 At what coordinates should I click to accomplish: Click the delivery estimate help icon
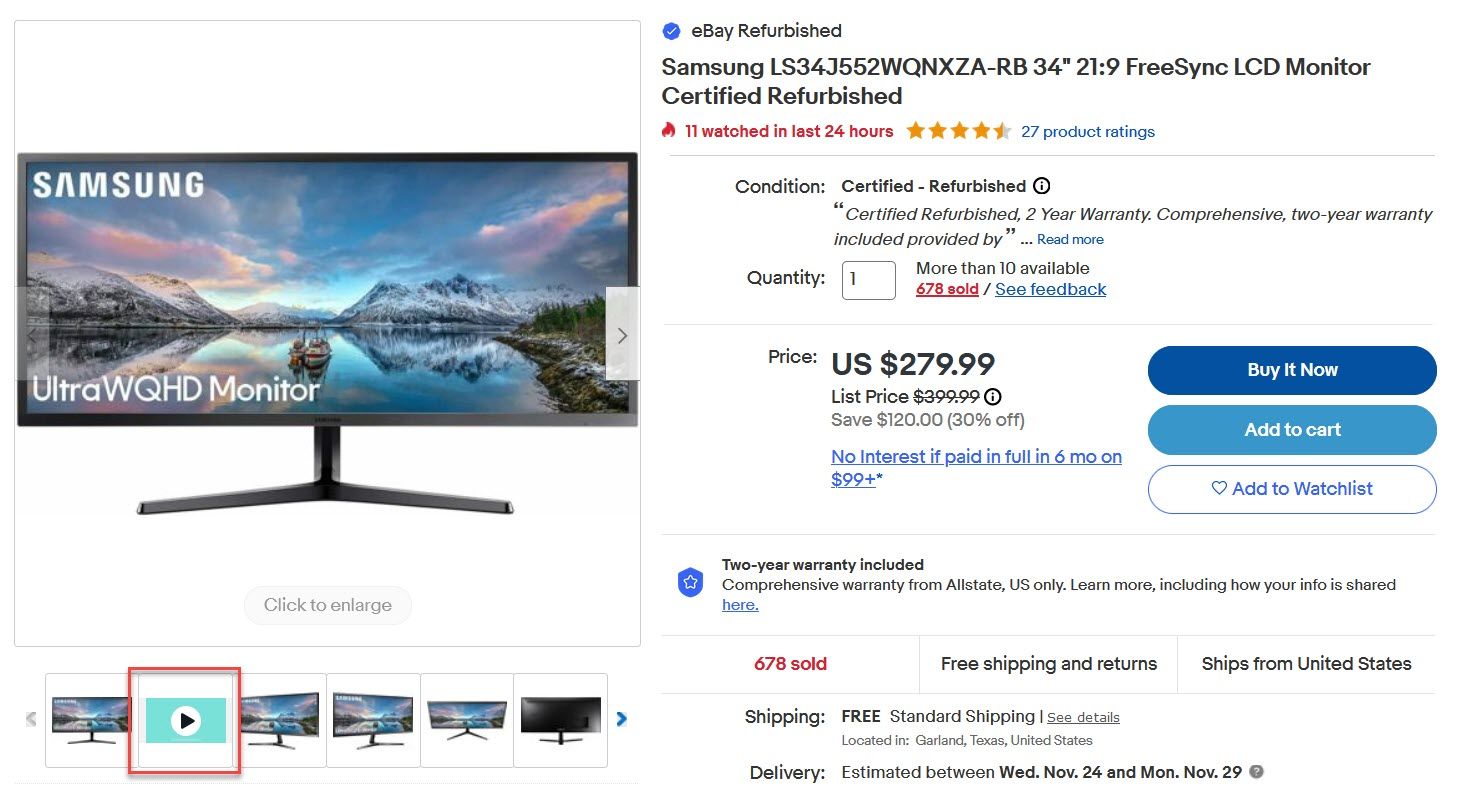click(1257, 772)
